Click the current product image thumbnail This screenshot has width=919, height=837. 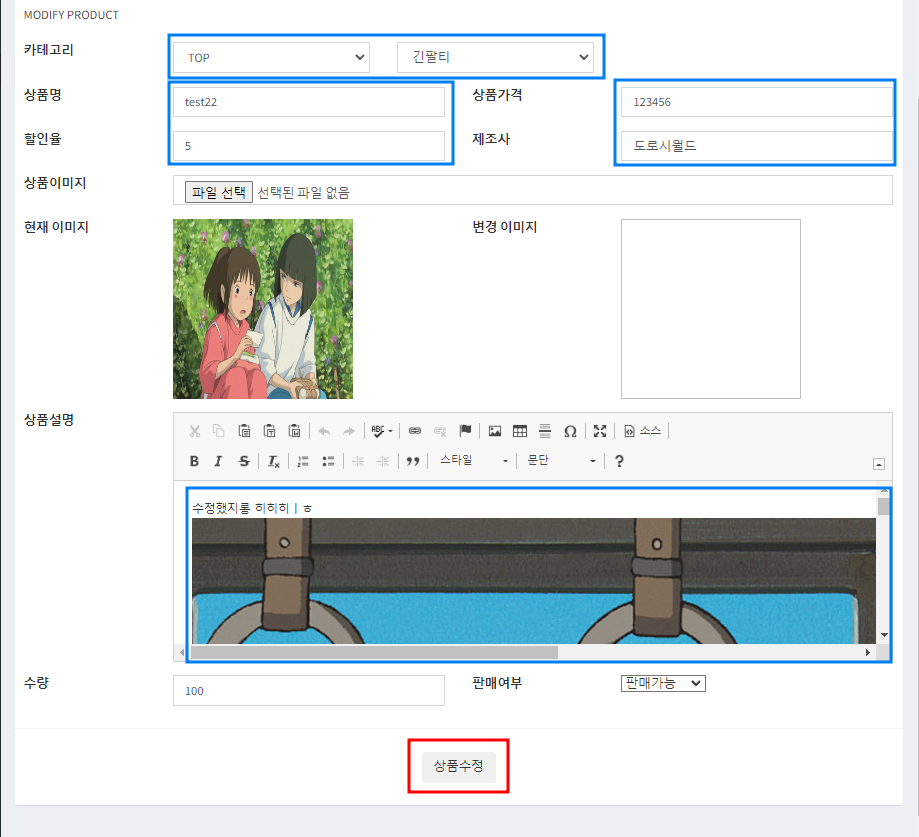(x=263, y=309)
